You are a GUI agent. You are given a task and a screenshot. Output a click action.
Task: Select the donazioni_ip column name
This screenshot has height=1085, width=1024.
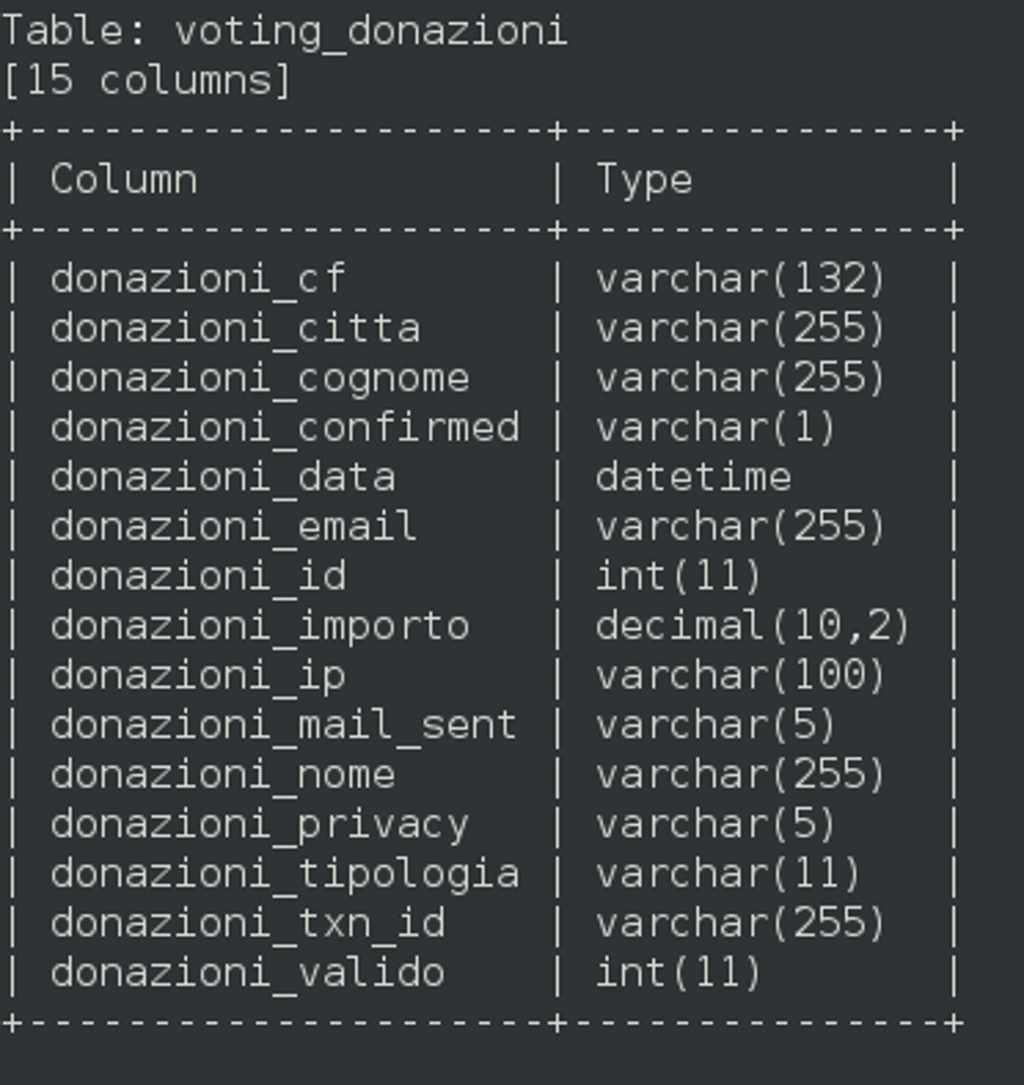pos(198,675)
